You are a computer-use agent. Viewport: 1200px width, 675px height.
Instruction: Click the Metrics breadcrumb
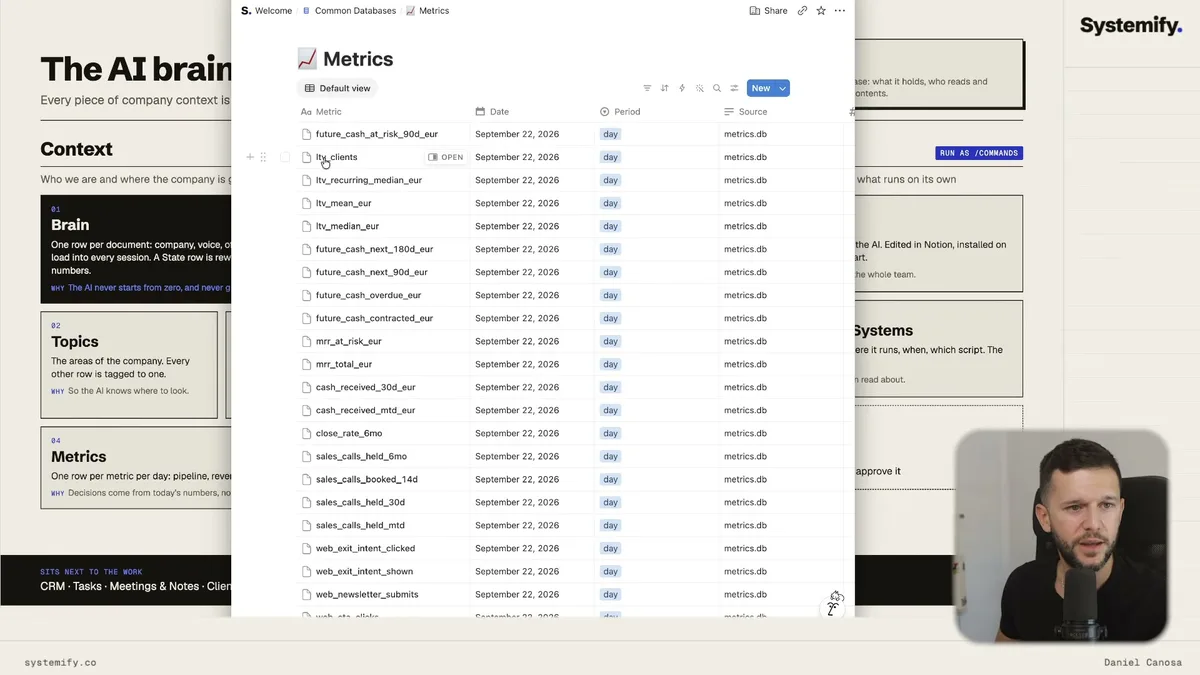pyautogui.click(x=427, y=10)
